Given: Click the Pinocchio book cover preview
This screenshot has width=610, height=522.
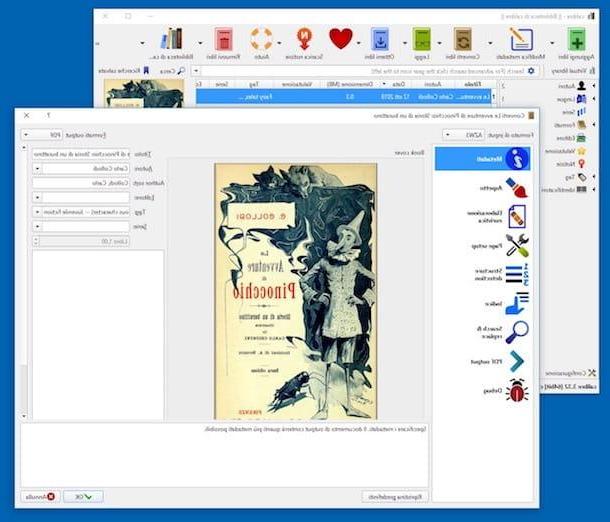Looking at the screenshot, I should pos(296,291).
